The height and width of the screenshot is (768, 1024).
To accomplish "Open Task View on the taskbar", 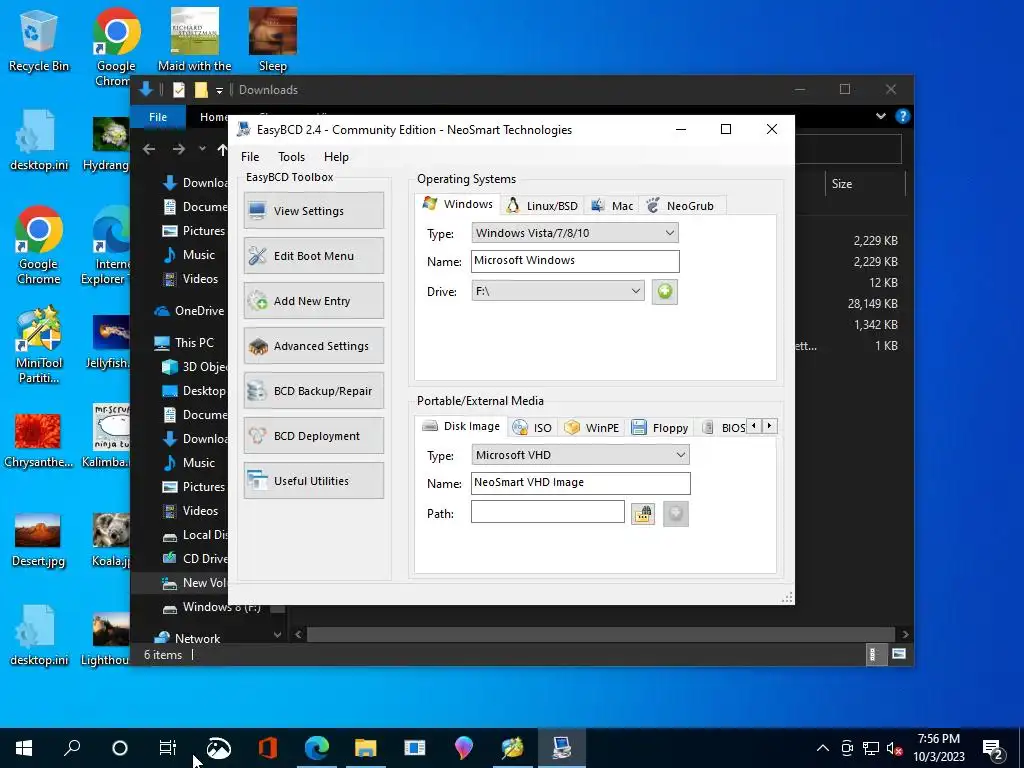I will (168, 748).
